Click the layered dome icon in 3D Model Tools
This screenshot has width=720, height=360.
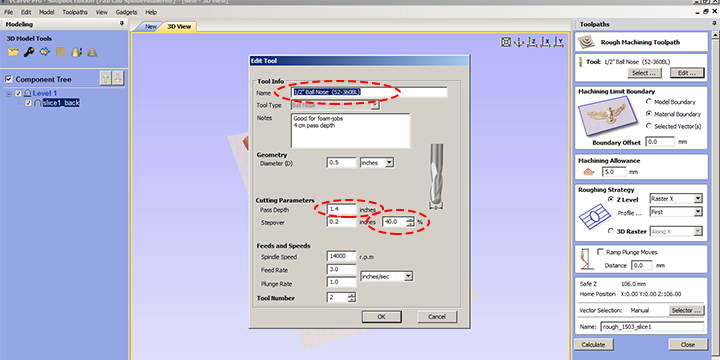92,52
